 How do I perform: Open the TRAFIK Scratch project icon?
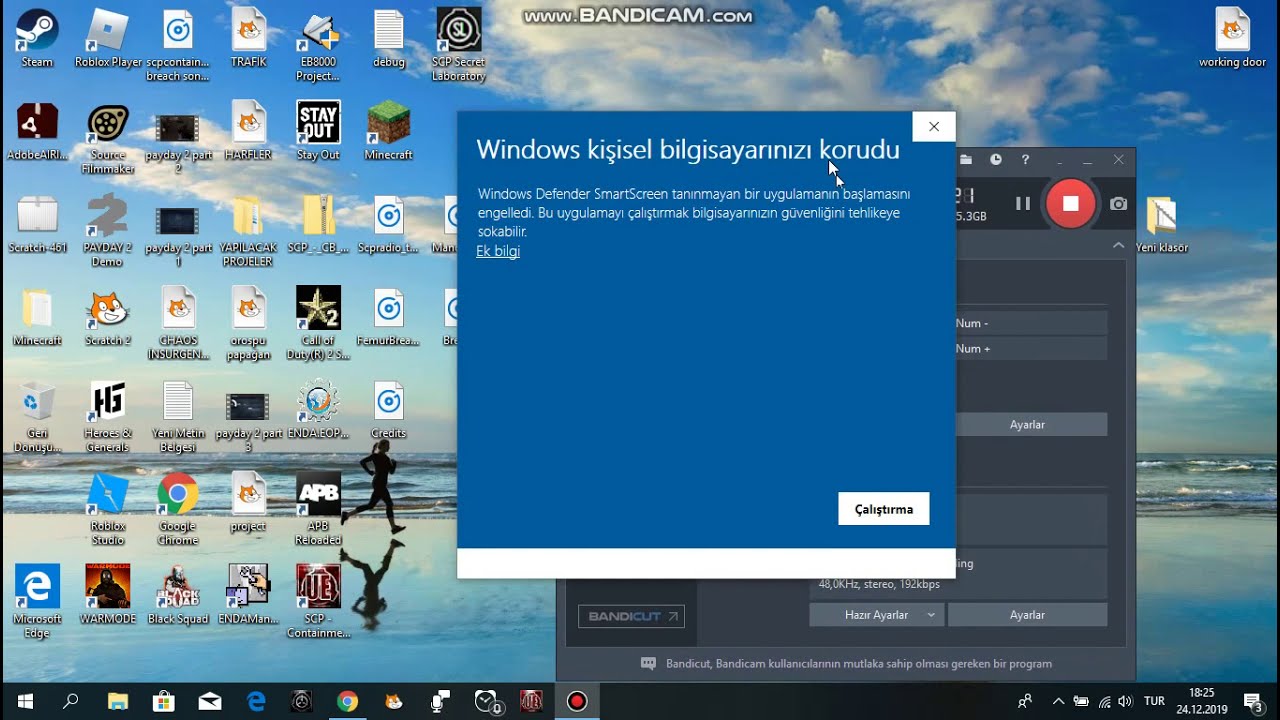248,40
